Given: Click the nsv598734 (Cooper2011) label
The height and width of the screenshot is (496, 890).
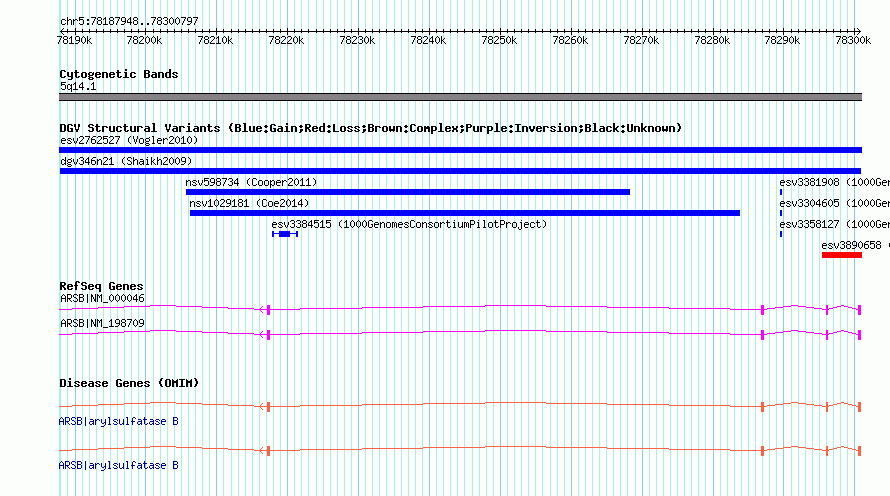Looking at the screenshot, I should click(251, 182).
